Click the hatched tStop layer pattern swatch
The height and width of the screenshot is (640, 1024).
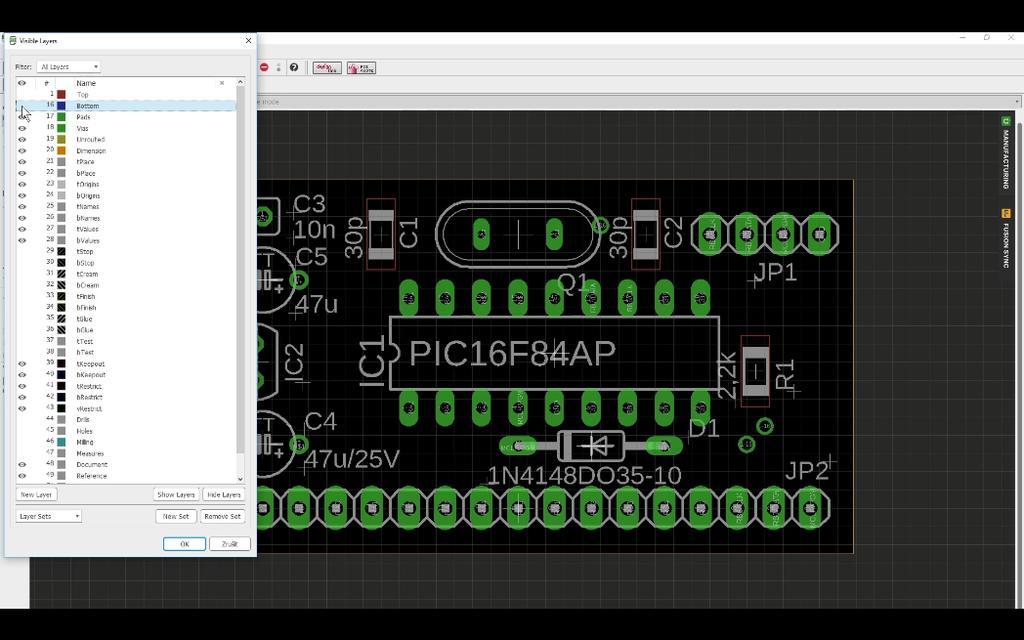61,251
